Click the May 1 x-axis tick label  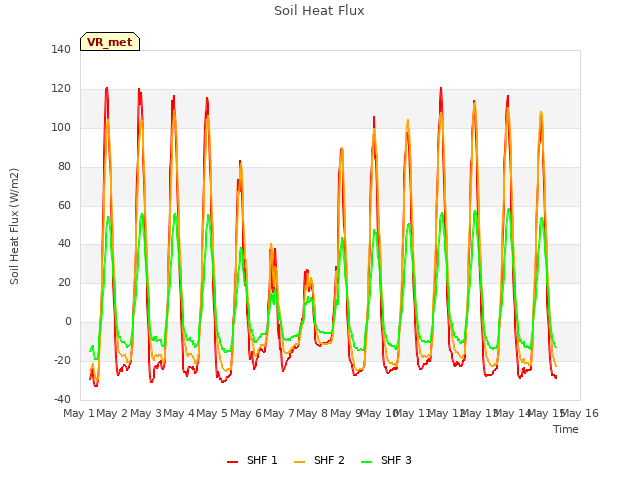pyautogui.click(x=79, y=413)
